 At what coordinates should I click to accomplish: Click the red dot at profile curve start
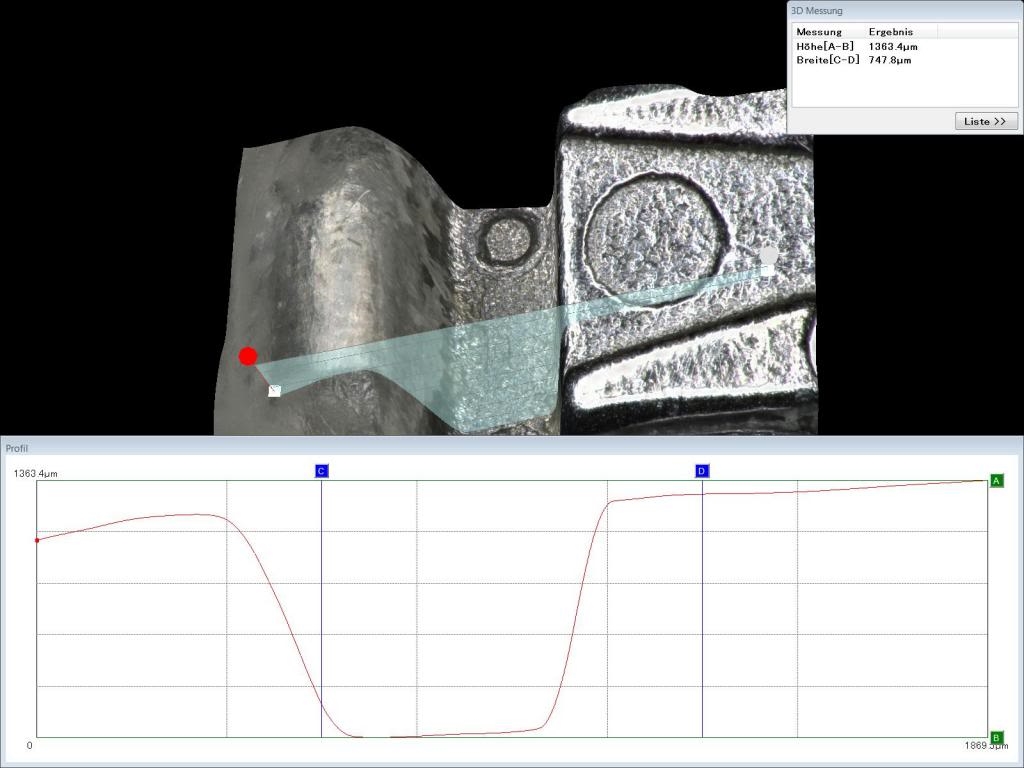(x=37, y=540)
